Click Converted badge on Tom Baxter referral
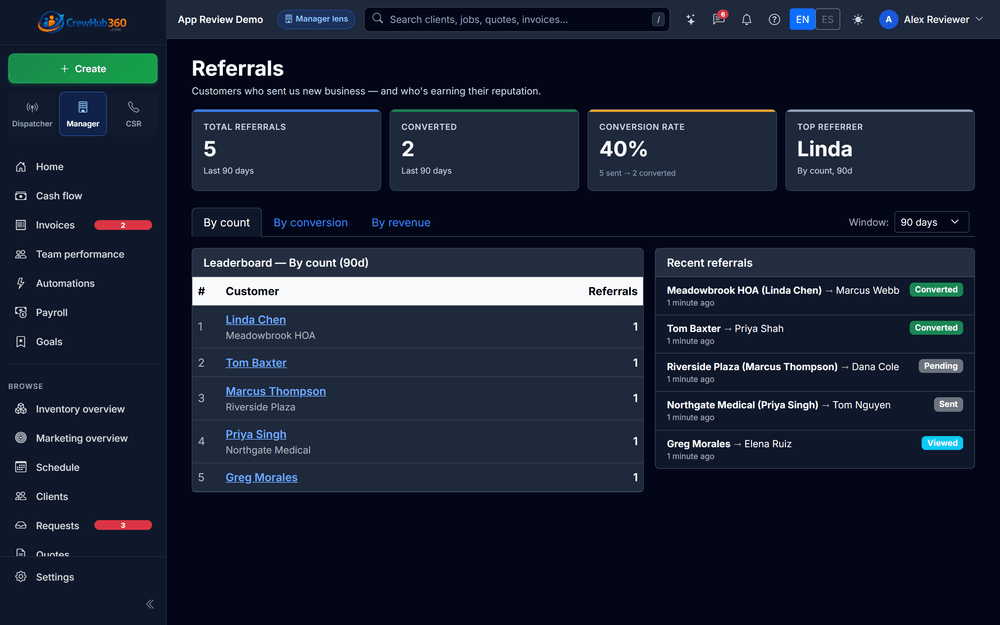 pos(936,328)
